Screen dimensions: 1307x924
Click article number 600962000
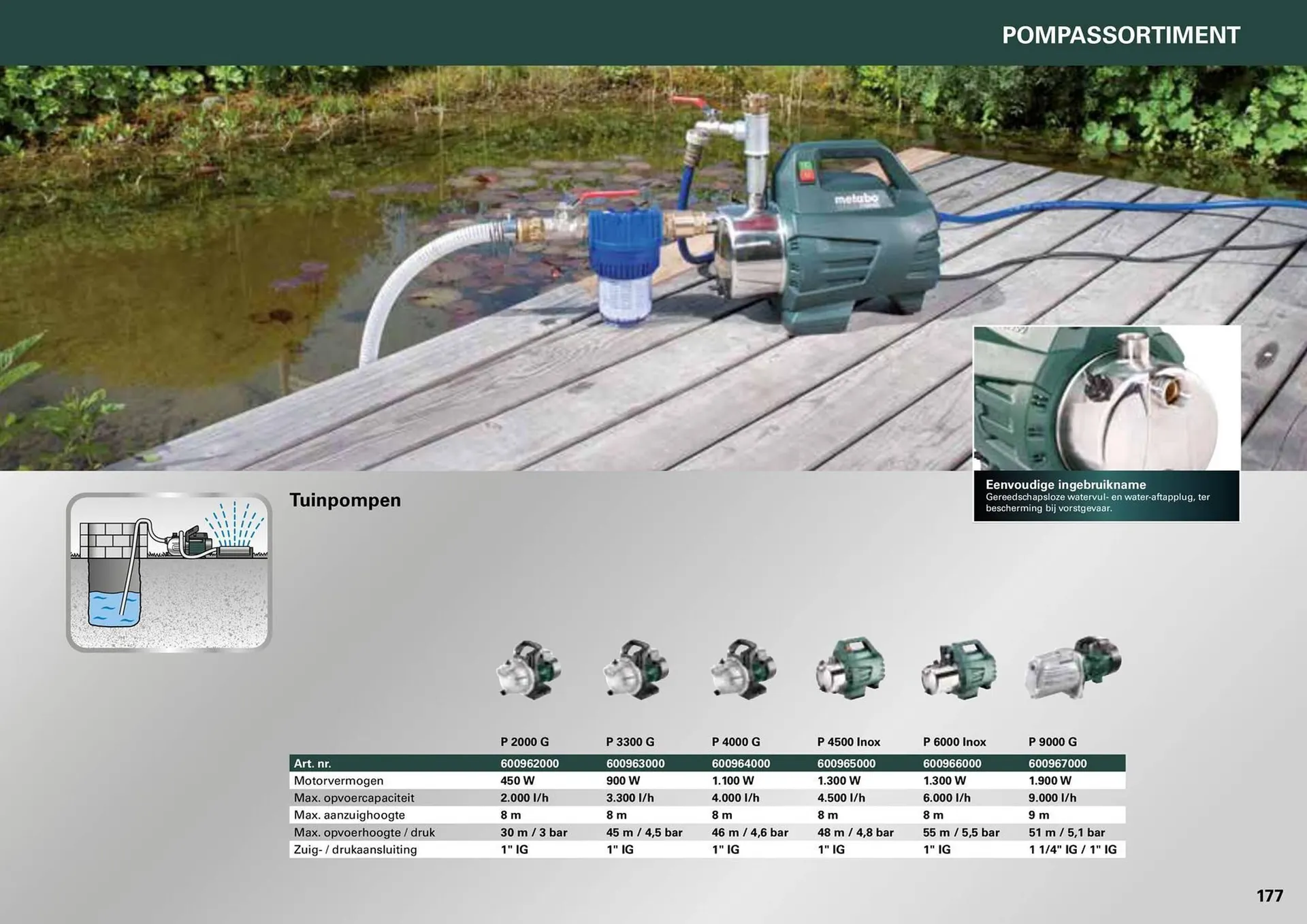(x=530, y=763)
